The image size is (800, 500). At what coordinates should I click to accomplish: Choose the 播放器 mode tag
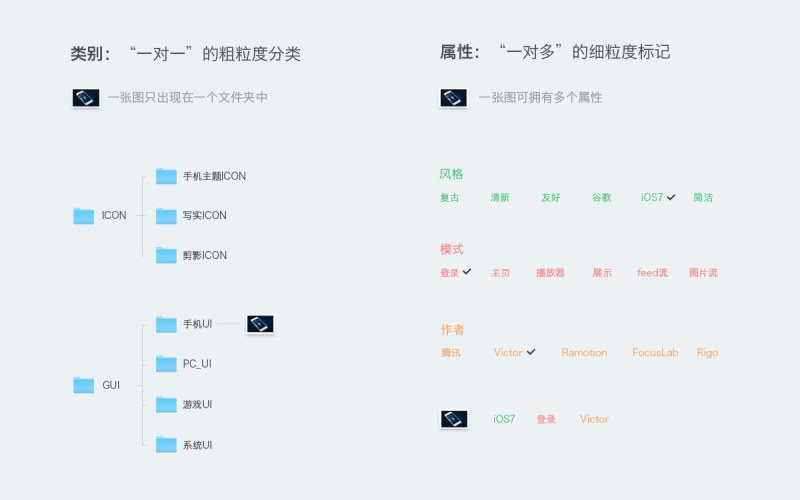(x=550, y=272)
